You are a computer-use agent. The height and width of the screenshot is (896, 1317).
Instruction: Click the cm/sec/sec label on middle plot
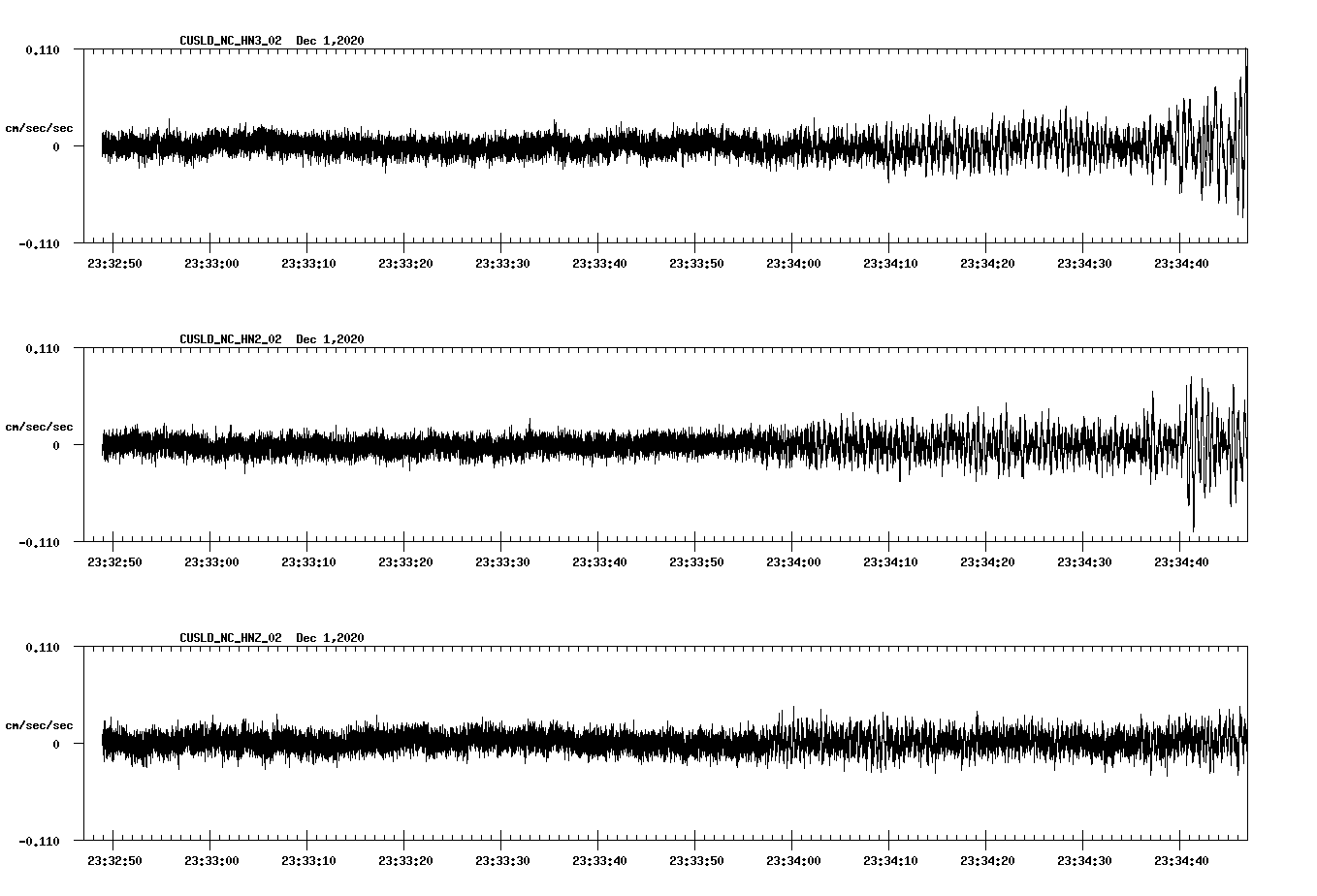[x=40, y=426]
